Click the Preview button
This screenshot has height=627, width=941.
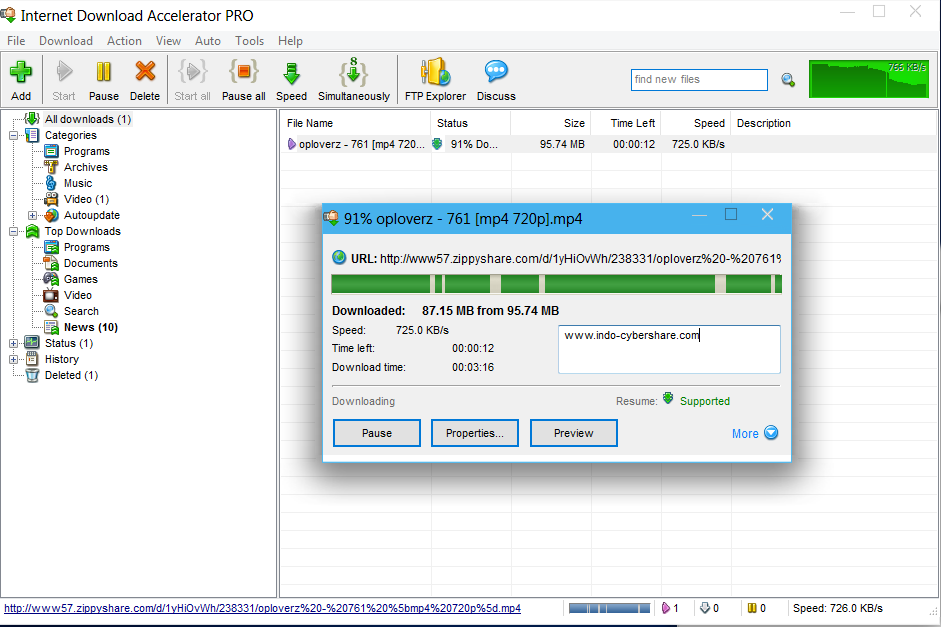click(x=574, y=433)
